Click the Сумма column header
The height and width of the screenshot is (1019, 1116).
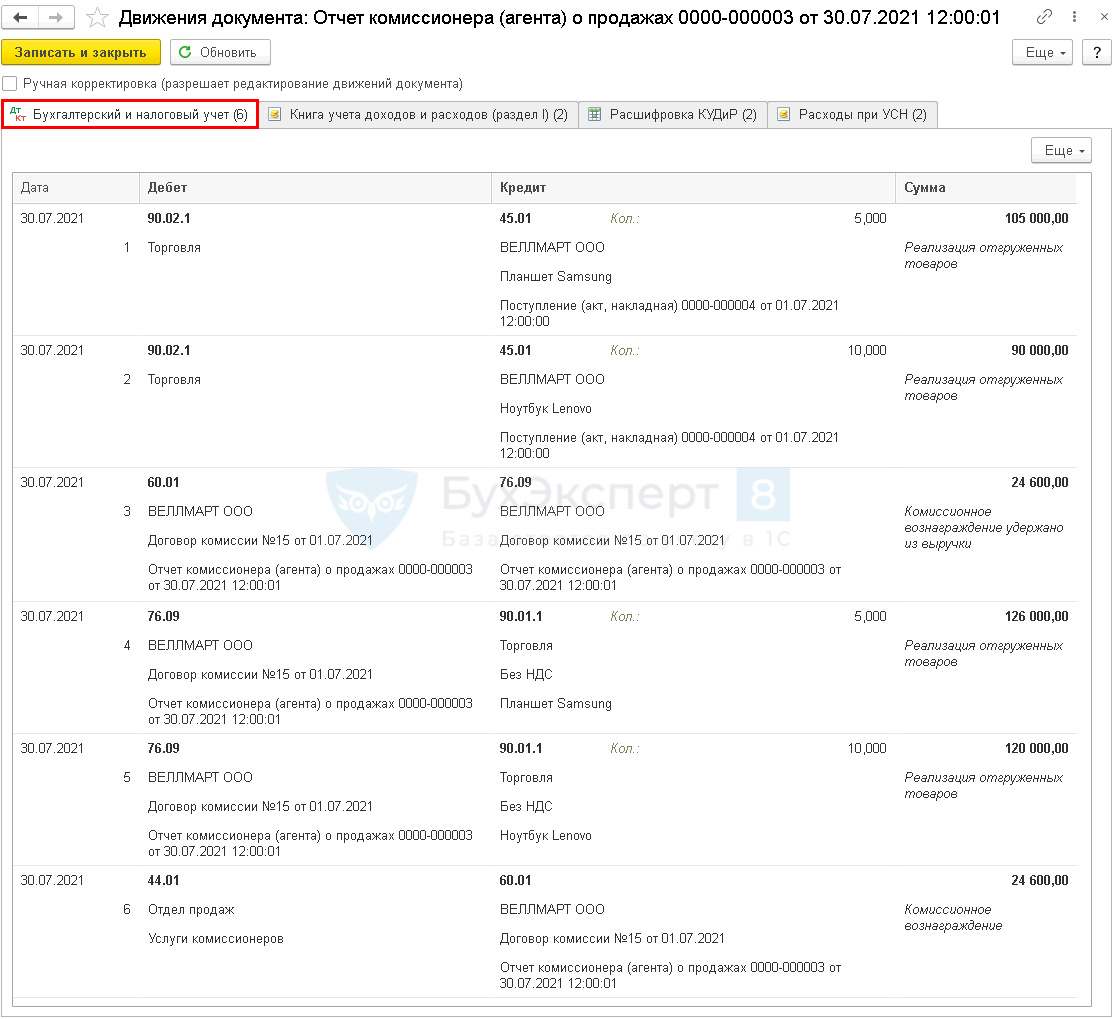coord(925,187)
